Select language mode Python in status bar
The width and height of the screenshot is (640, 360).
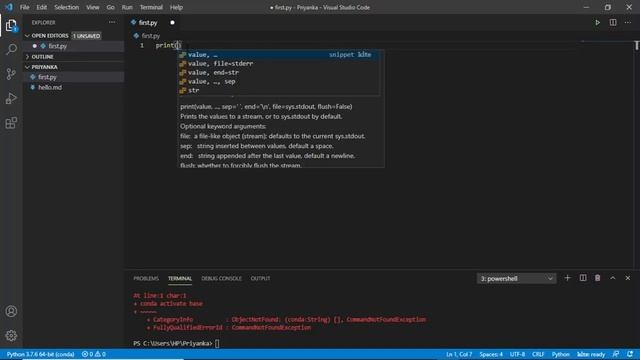point(560,354)
